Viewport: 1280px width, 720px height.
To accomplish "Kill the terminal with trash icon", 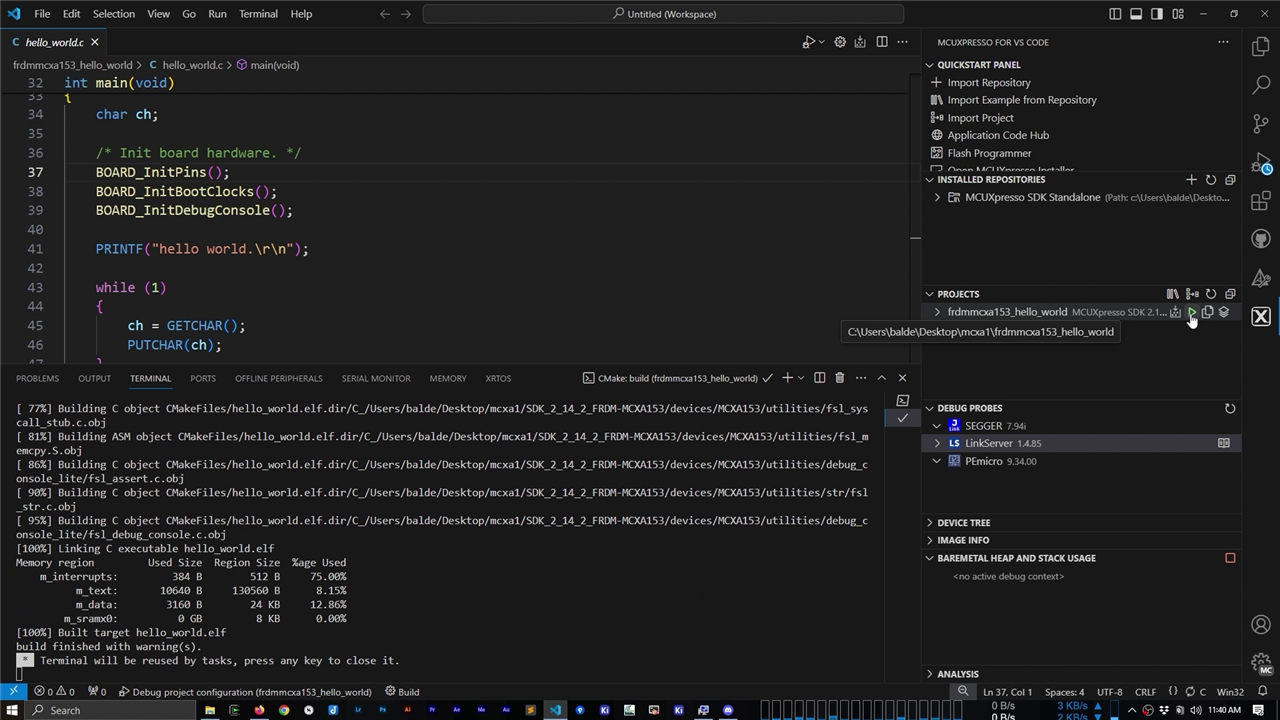I will pos(839,378).
